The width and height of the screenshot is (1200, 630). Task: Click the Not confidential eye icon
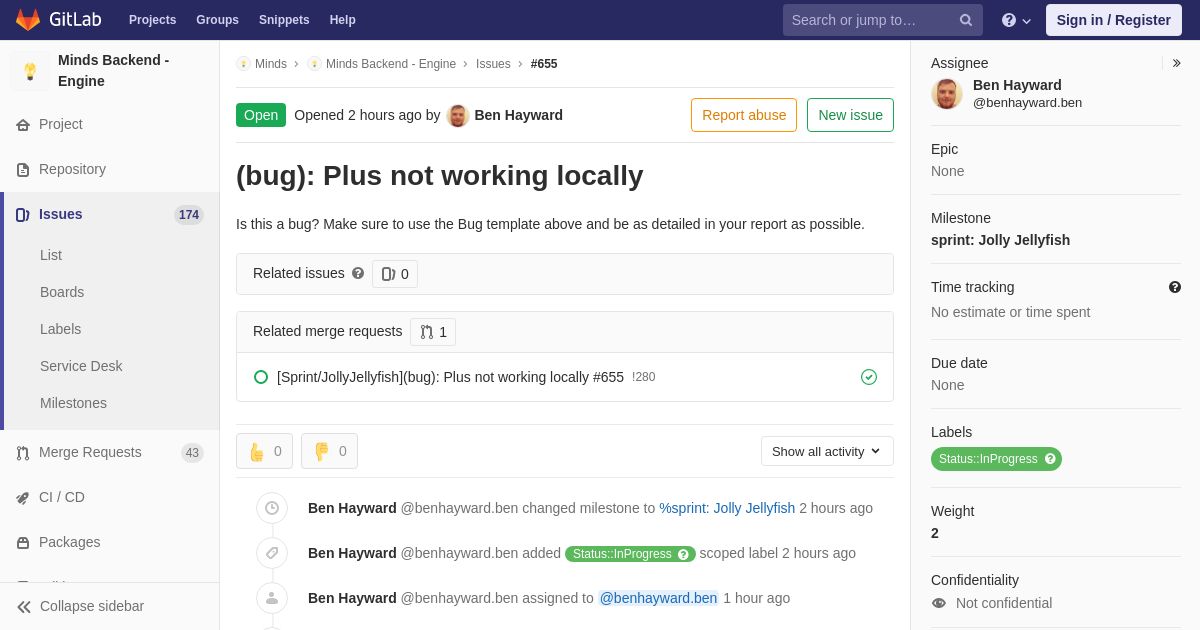pyautogui.click(x=939, y=603)
